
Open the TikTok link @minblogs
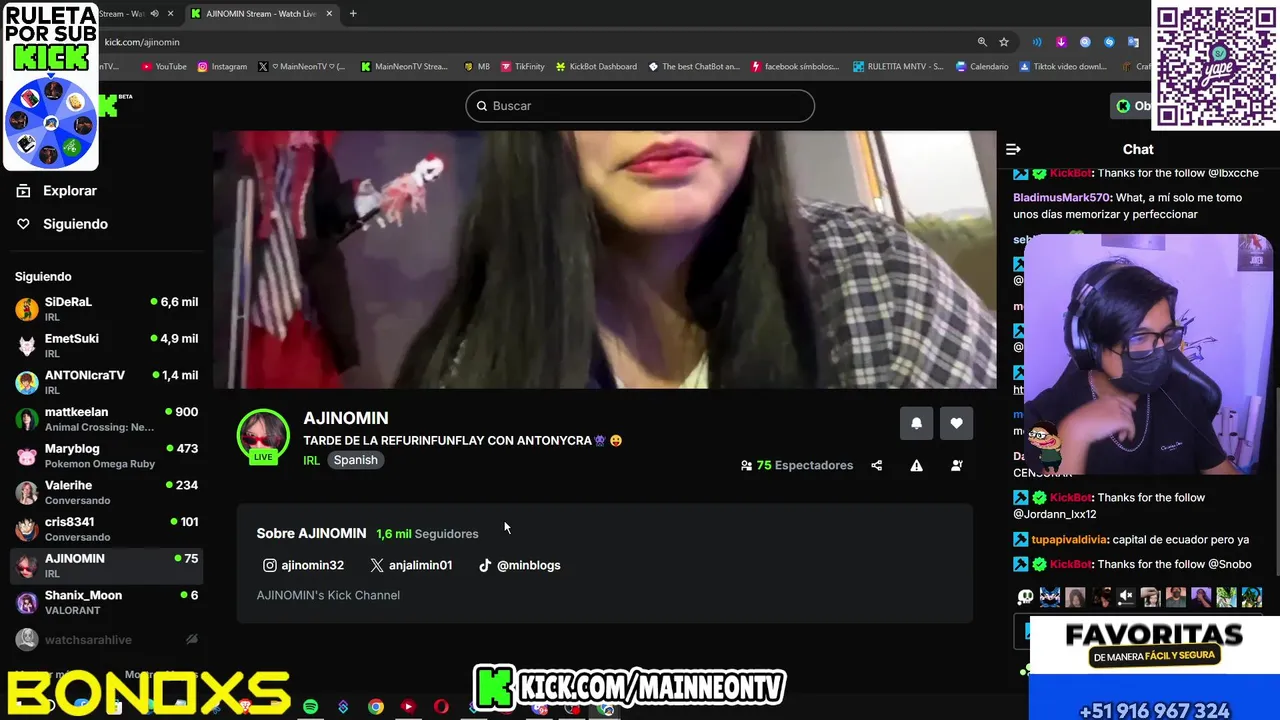[x=519, y=565]
